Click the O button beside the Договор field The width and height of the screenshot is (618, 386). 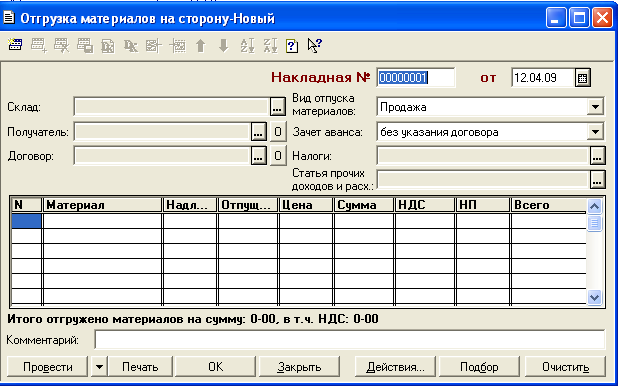tap(278, 156)
